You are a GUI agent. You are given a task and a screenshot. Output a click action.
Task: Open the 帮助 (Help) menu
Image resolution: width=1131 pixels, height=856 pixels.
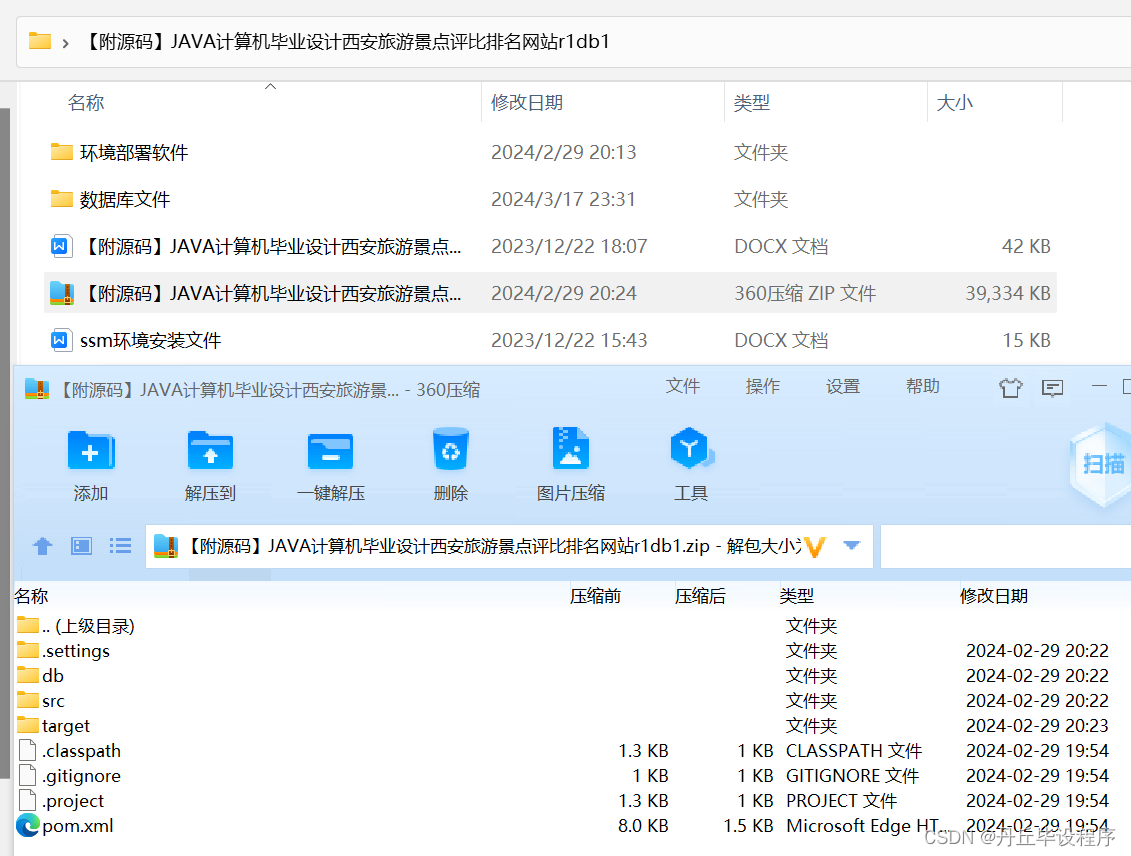(x=923, y=387)
